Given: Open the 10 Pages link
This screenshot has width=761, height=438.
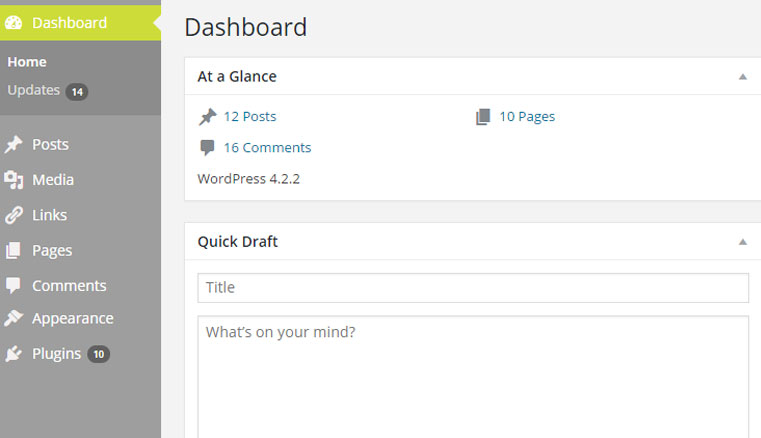Looking at the screenshot, I should click(527, 117).
